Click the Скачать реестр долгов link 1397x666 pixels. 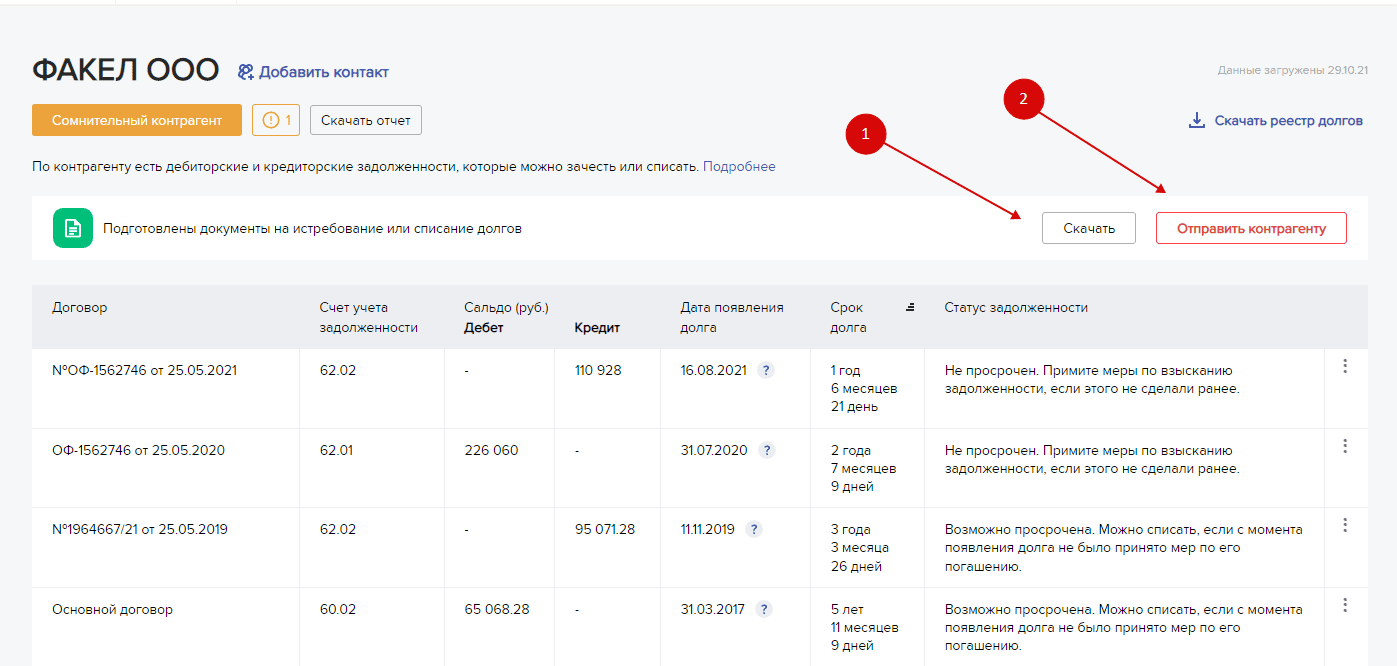(x=1288, y=121)
